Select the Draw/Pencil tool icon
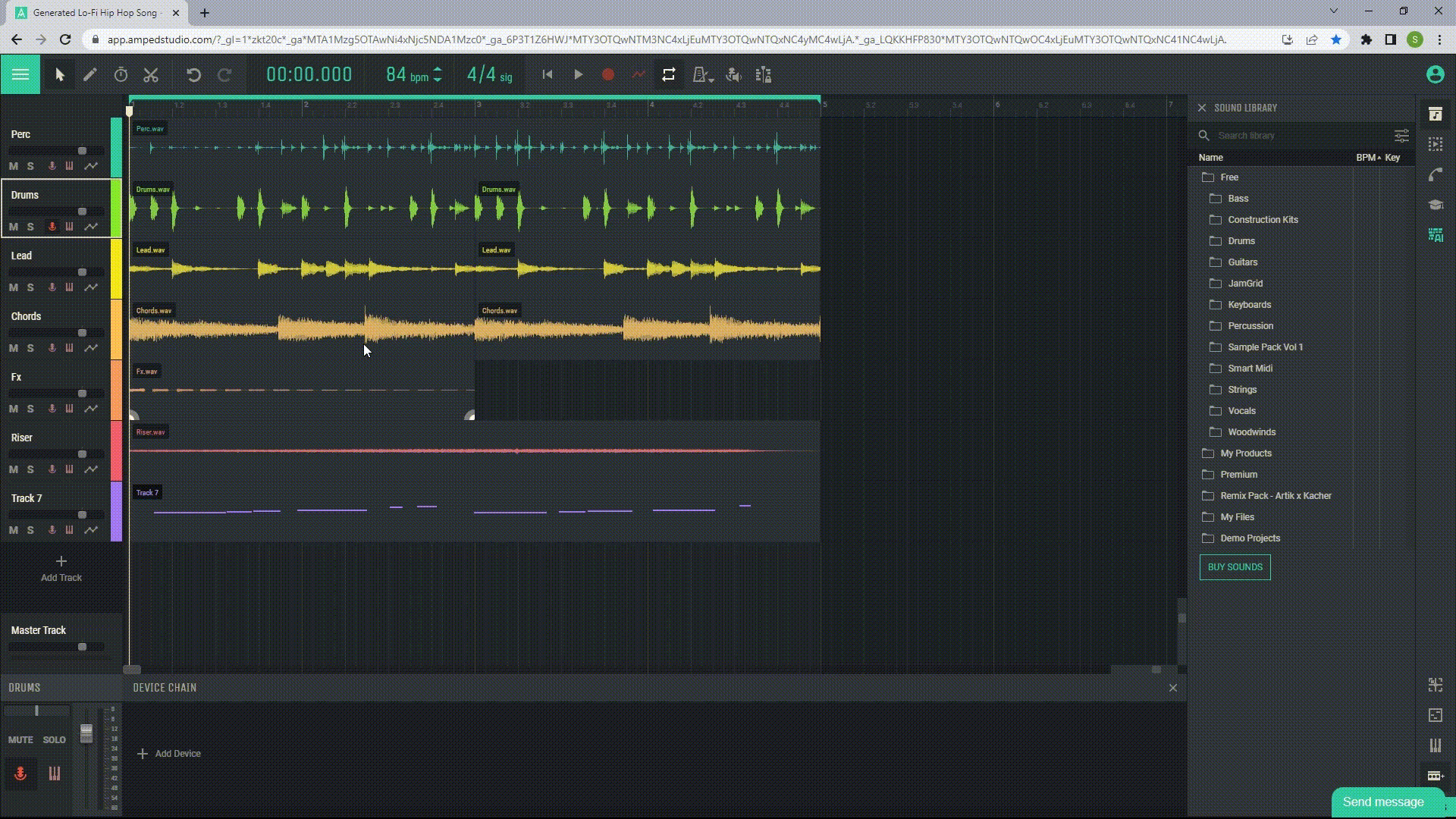Image resolution: width=1456 pixels, height=819 pixels. [x=89, y=74]
